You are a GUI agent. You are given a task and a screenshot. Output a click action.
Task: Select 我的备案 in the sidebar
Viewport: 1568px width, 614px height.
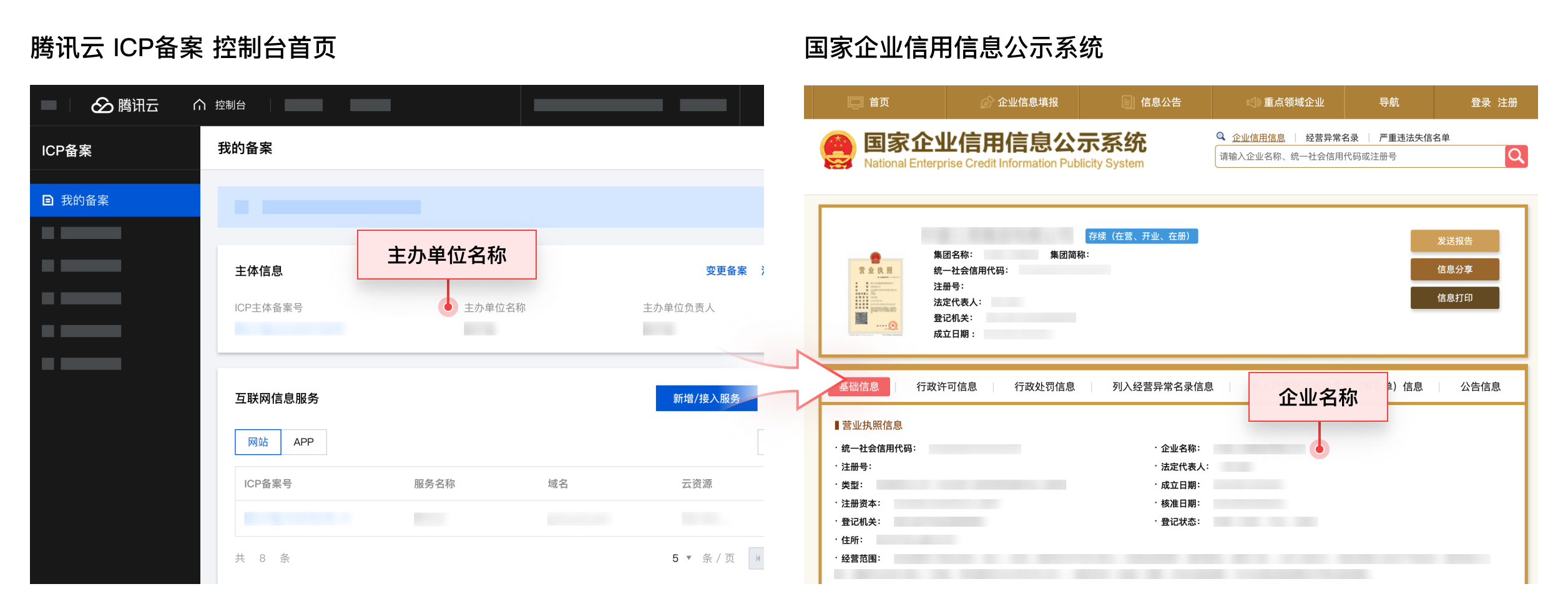[115, 200]
